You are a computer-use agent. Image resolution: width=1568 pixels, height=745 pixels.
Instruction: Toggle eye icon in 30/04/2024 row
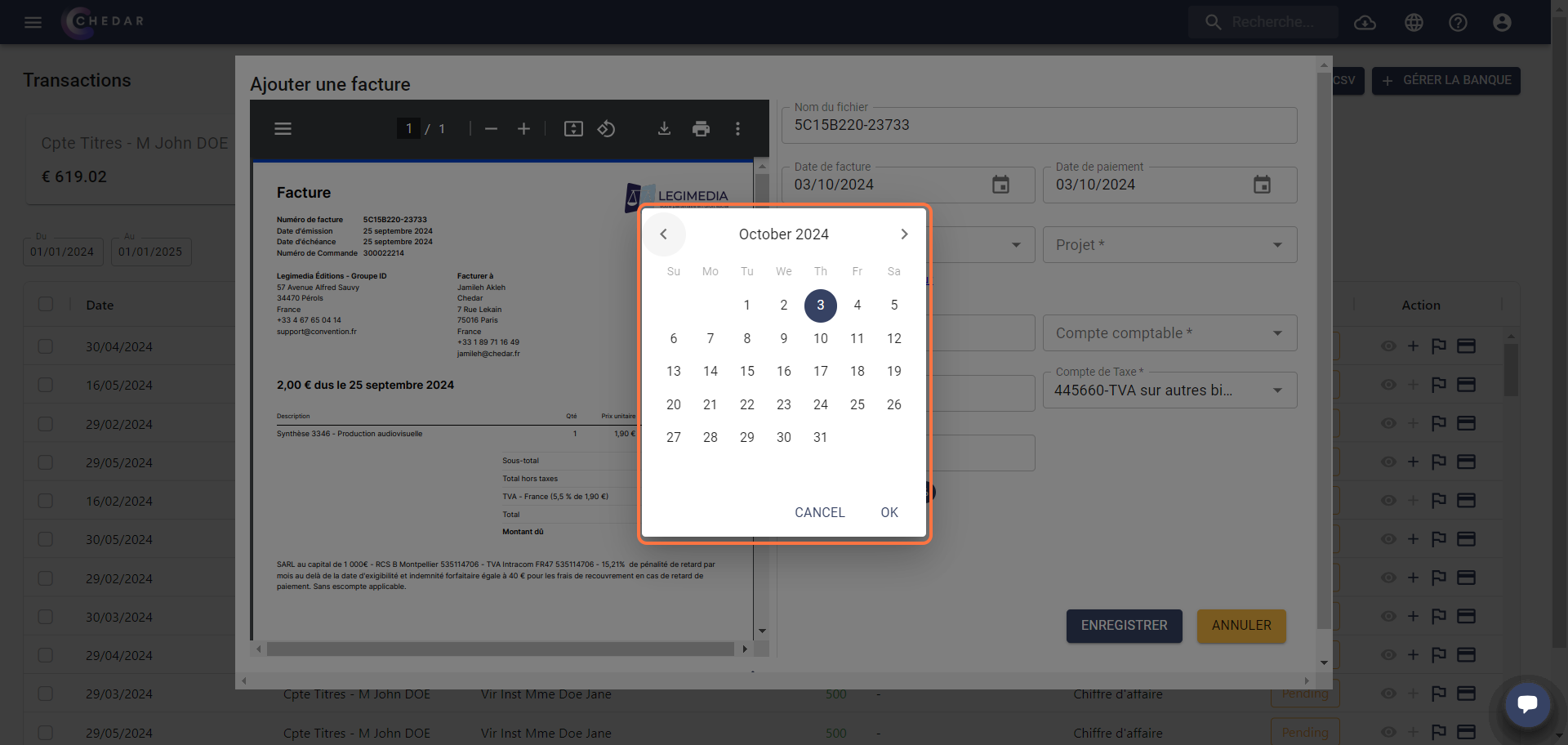(1388, 346)
